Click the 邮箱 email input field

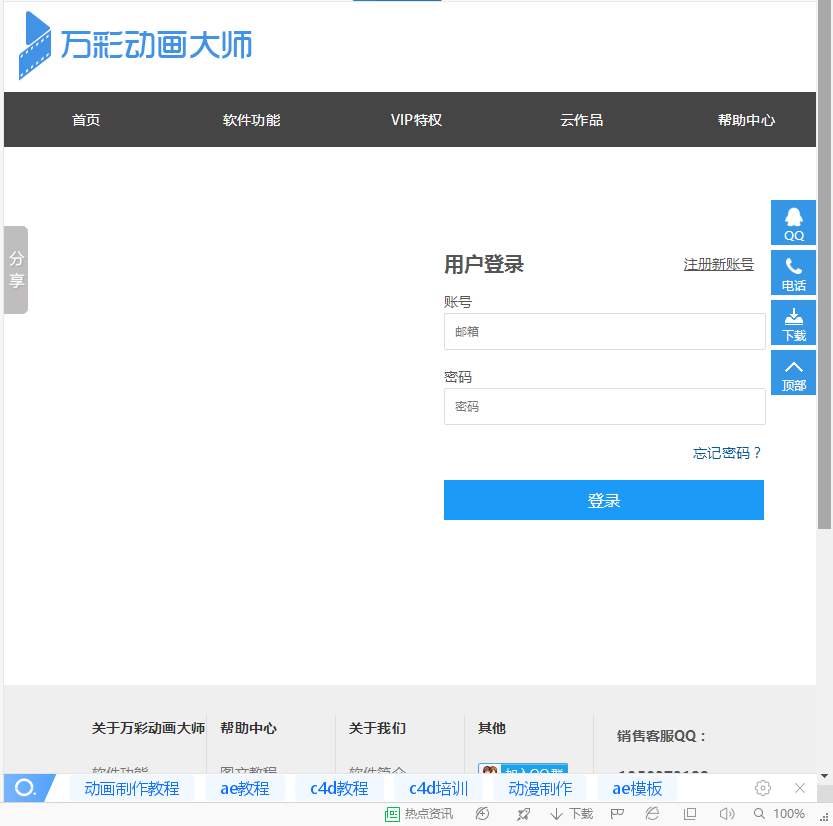coord(604,331)
